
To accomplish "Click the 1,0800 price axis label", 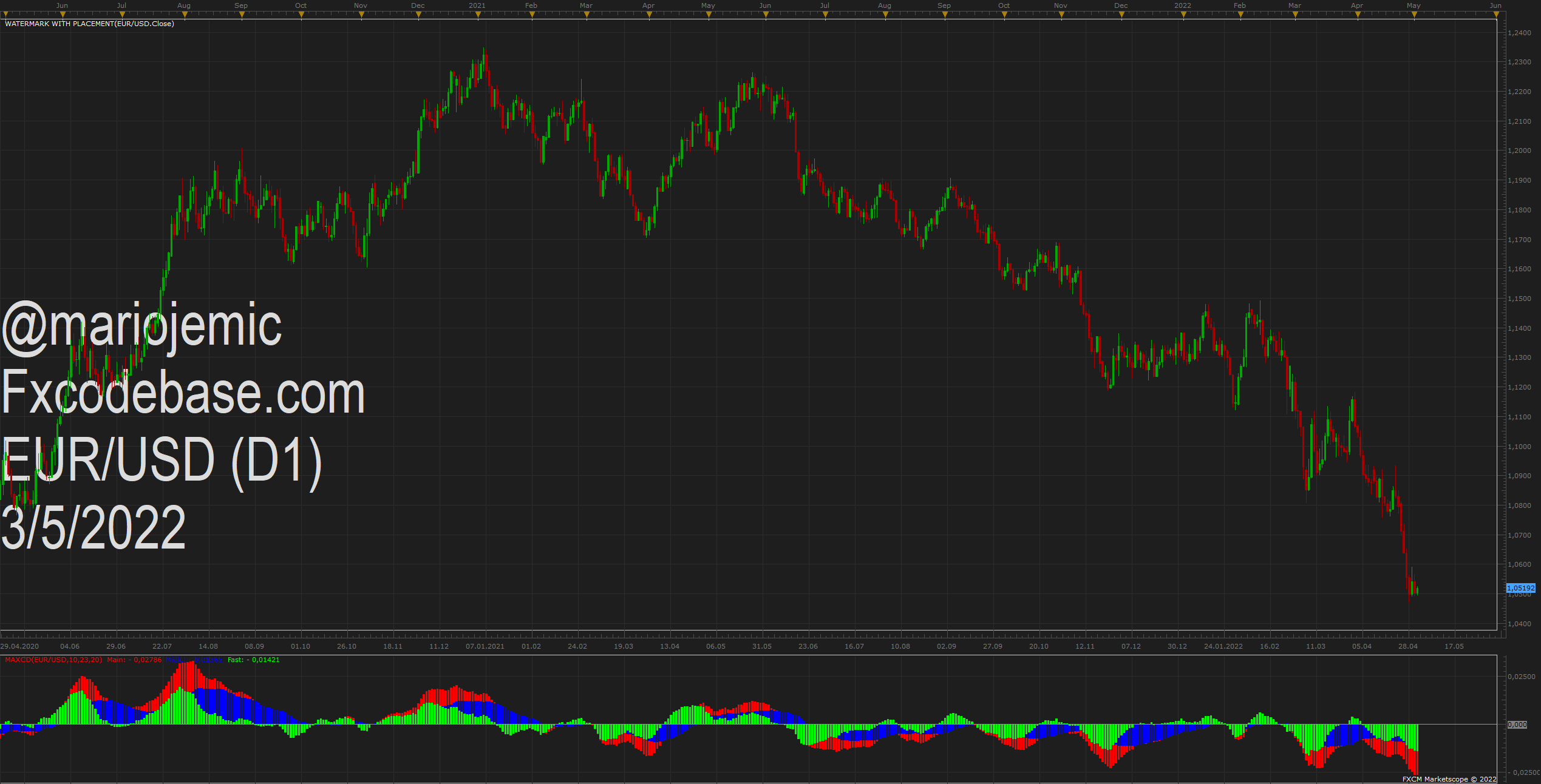I will point(1519,505).
